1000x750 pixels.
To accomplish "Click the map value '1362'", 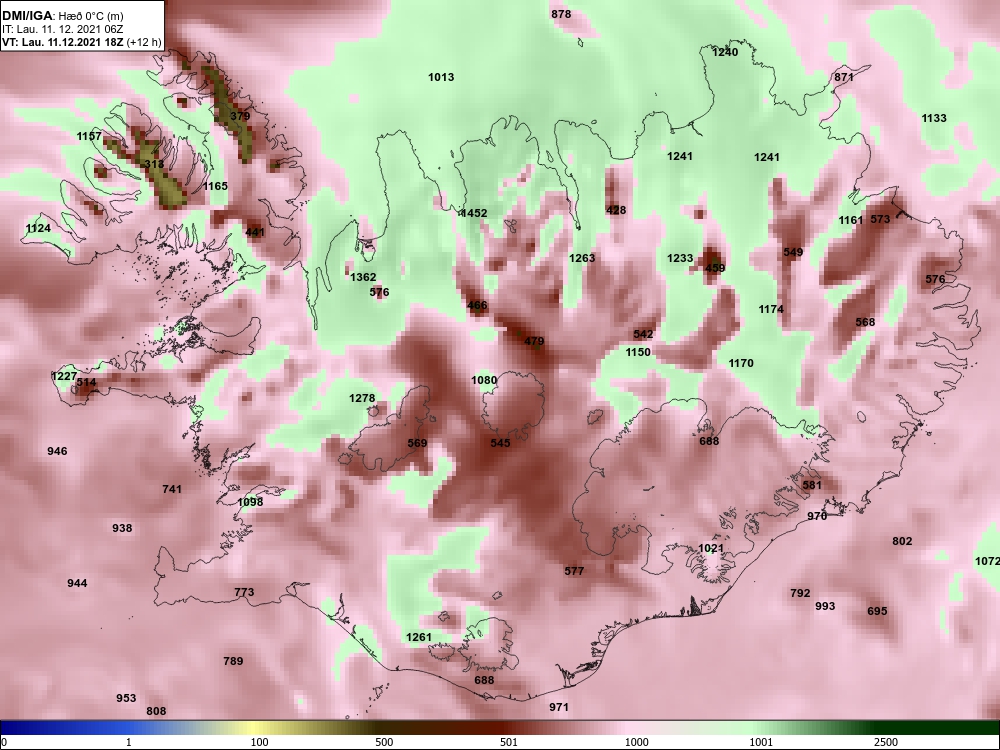I will [363, 277].
